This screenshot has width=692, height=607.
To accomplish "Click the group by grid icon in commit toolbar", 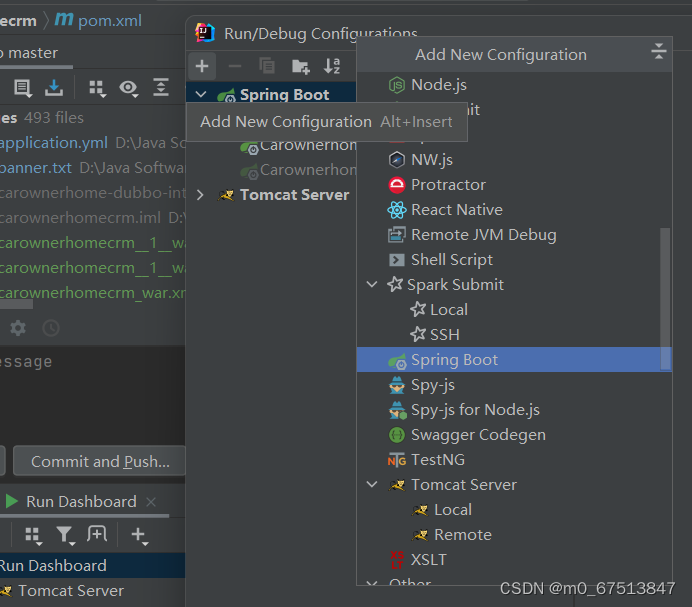I will tap(97, 88).
